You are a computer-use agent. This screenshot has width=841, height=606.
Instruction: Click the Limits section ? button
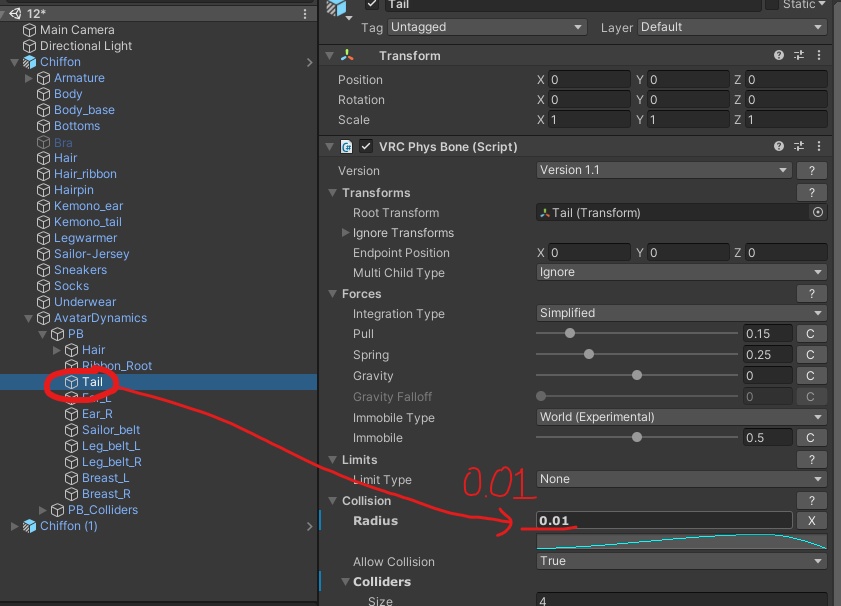coord(812,460)
